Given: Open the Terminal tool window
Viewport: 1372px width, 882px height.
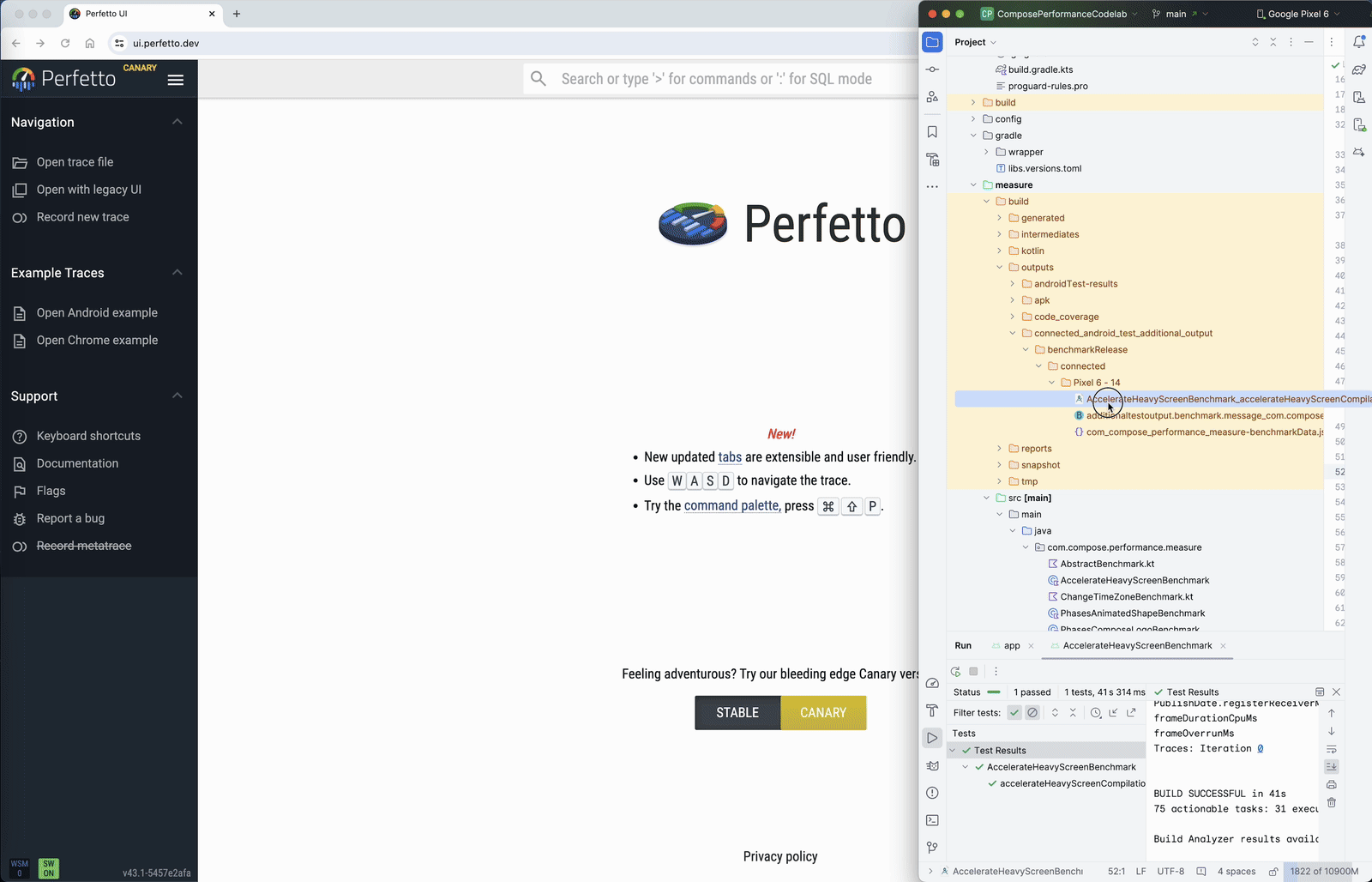Looking at the screenshot, I should click(x=932, y=820).
